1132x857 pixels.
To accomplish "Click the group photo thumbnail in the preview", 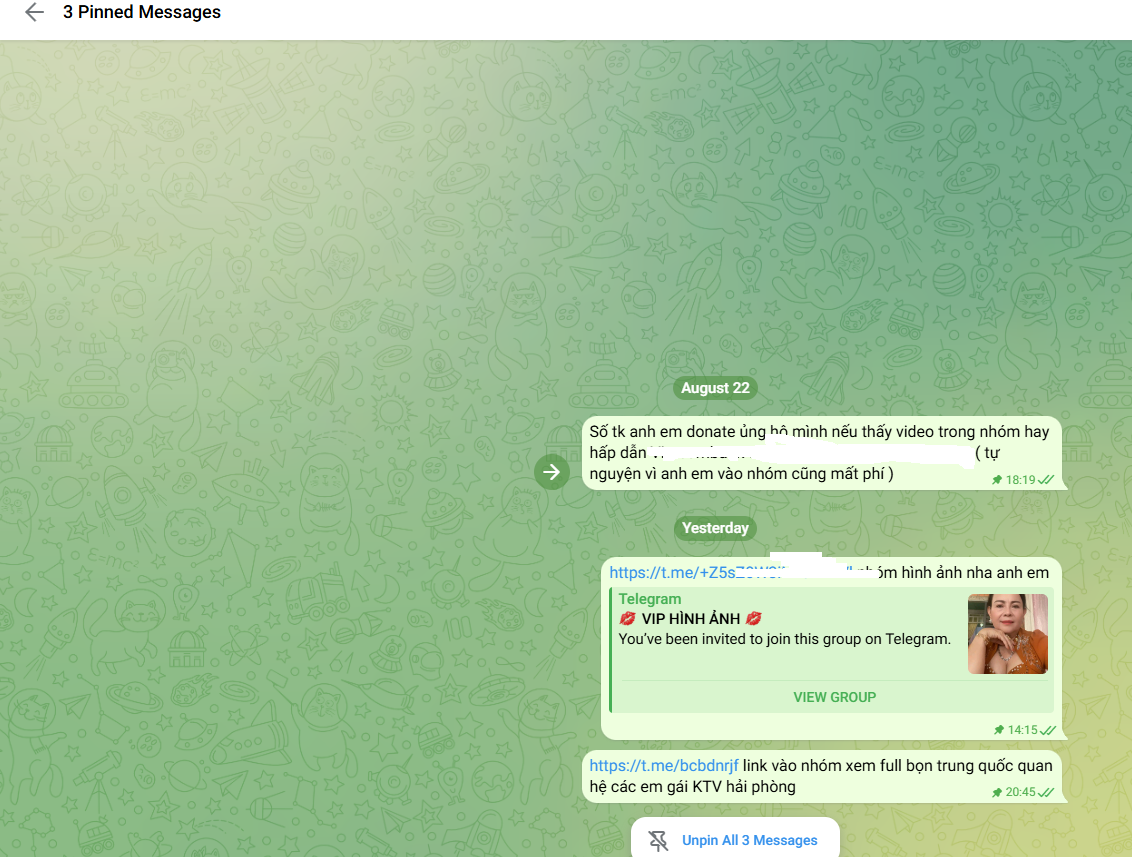I will click(x=1007, y=634).
